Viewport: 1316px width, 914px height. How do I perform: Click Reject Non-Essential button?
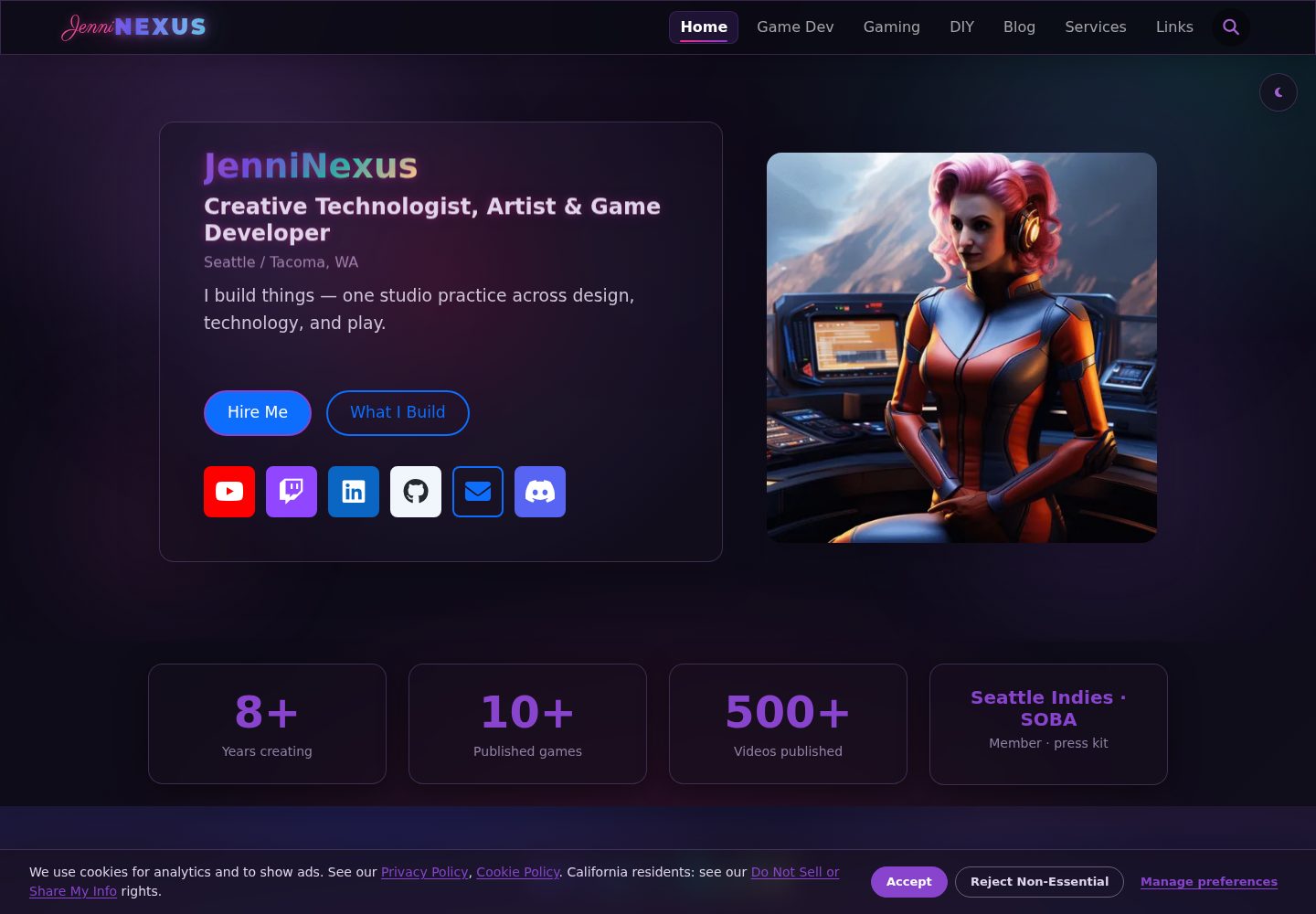(1039, 882)
